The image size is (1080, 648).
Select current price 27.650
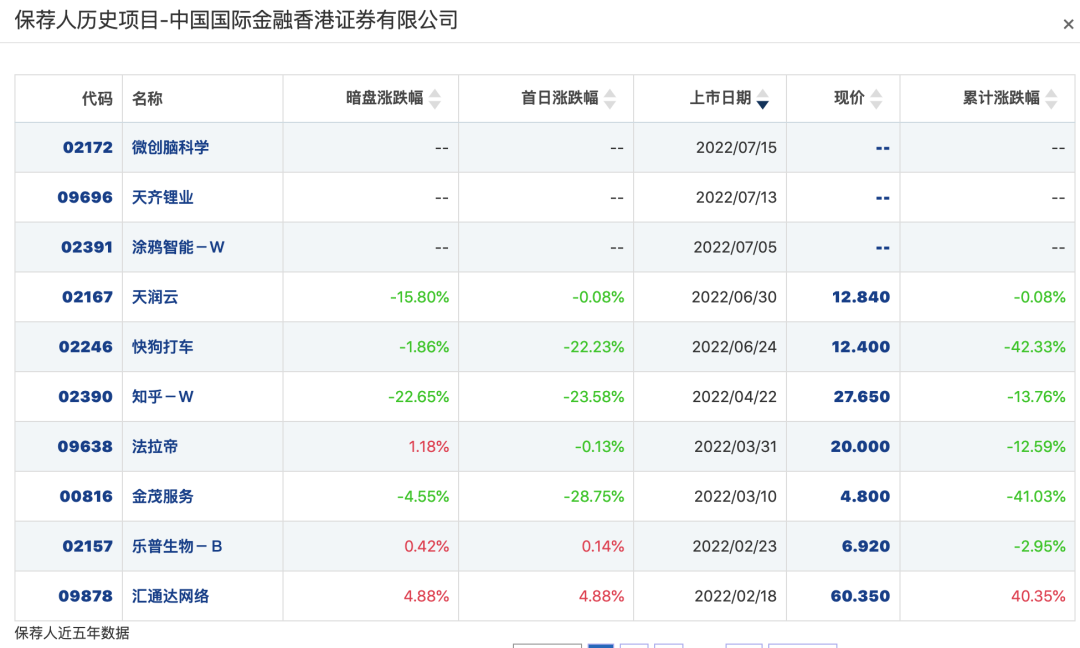pyautogui.click(x=862, y=397)
